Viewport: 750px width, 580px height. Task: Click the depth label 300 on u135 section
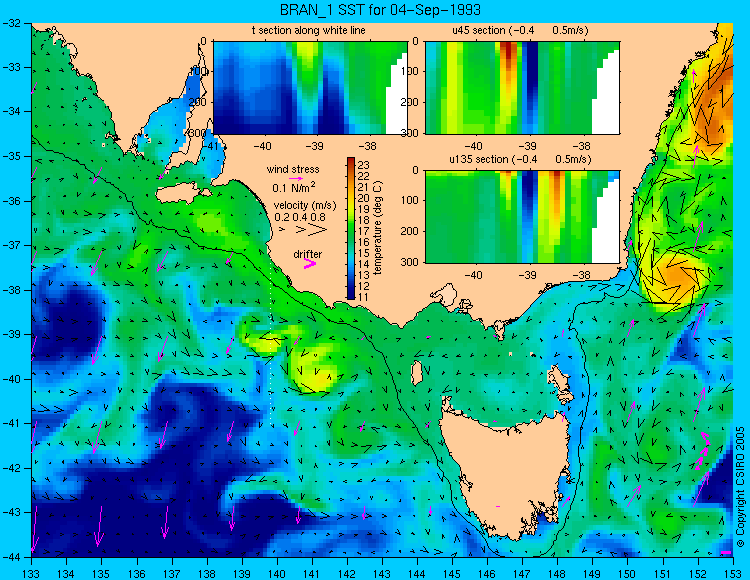410,262
